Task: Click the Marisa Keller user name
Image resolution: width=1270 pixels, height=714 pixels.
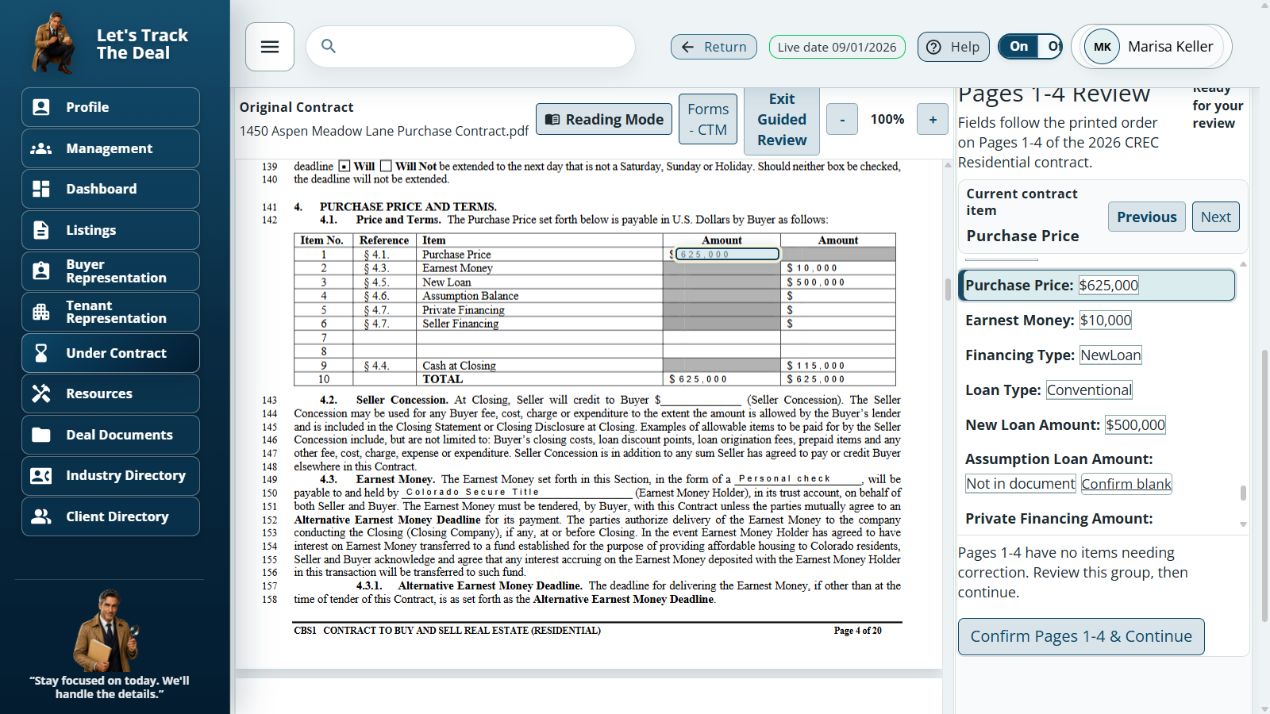Action: point(1170,46)
